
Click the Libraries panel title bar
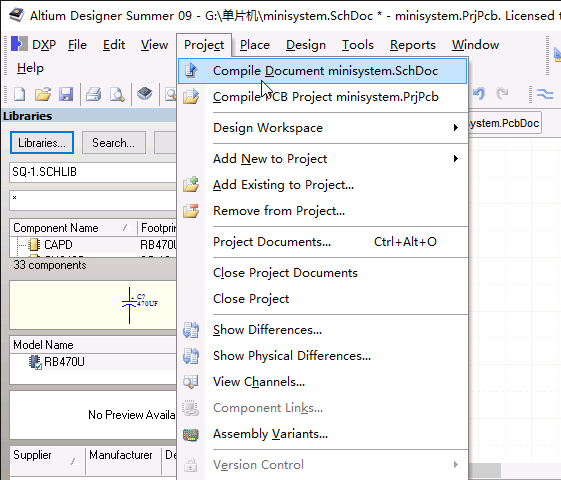(89, 116)
